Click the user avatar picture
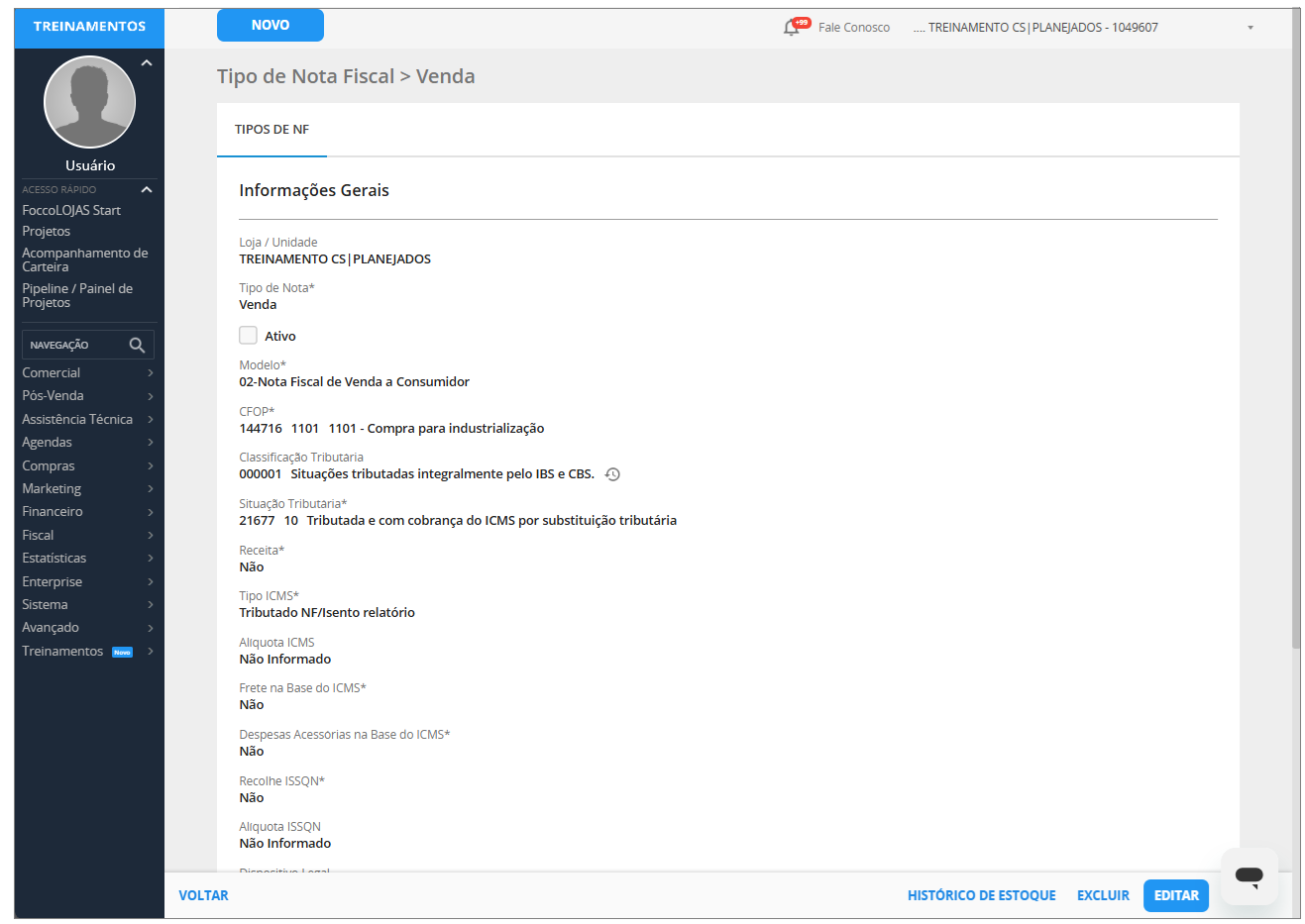Image resolution: width=1305 pixels, height=924 pixels. (89, 102)
